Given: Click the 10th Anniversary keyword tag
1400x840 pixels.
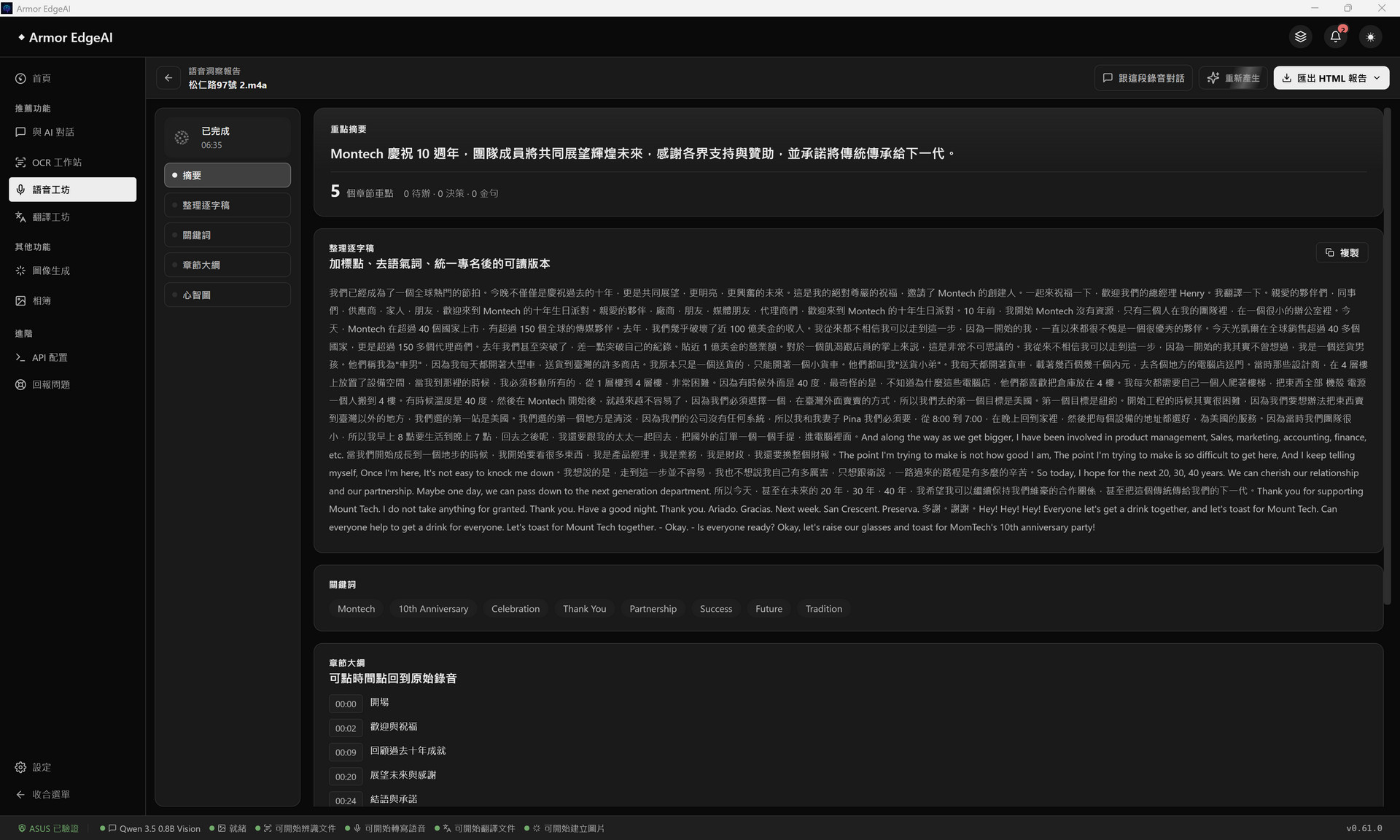Looking at the screenshot, I should tap(433, 609).
